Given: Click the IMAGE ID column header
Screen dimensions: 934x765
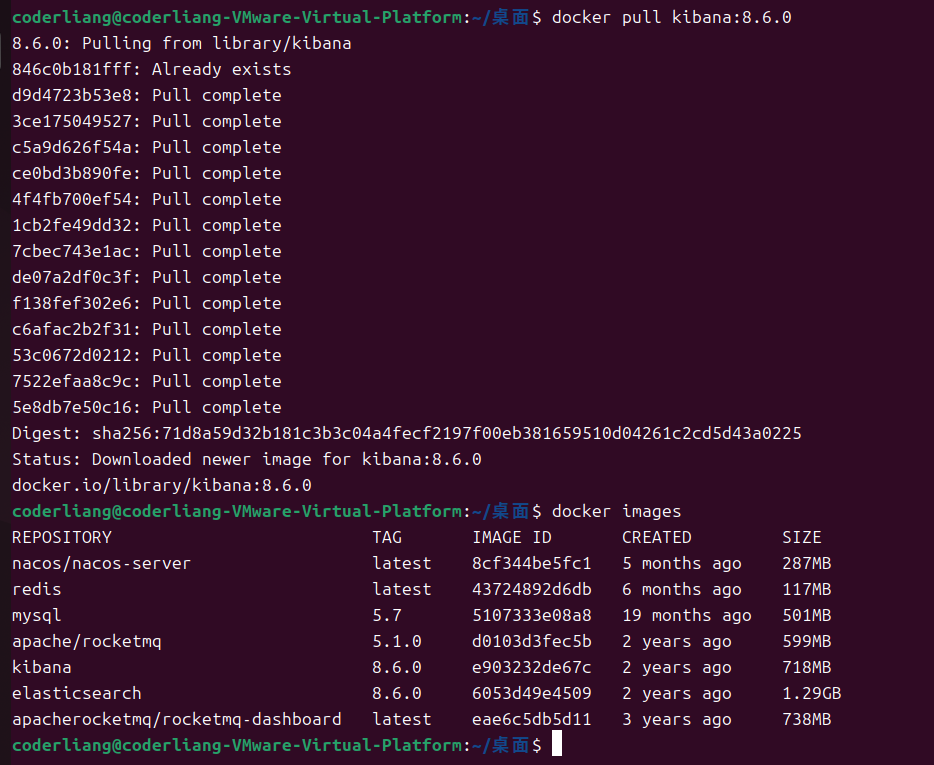Looking at the screenshot, I should tap(512, 537).
